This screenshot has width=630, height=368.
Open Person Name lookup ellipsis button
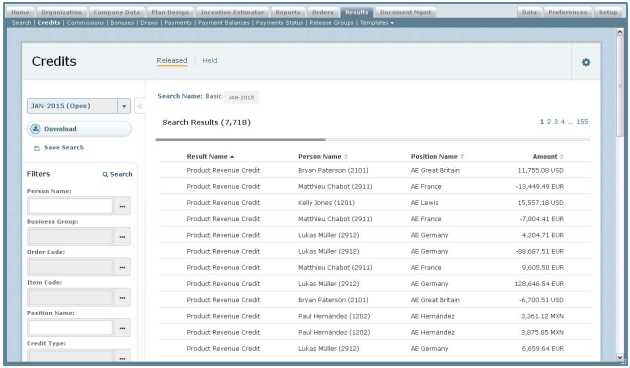[x=123, y=206]
